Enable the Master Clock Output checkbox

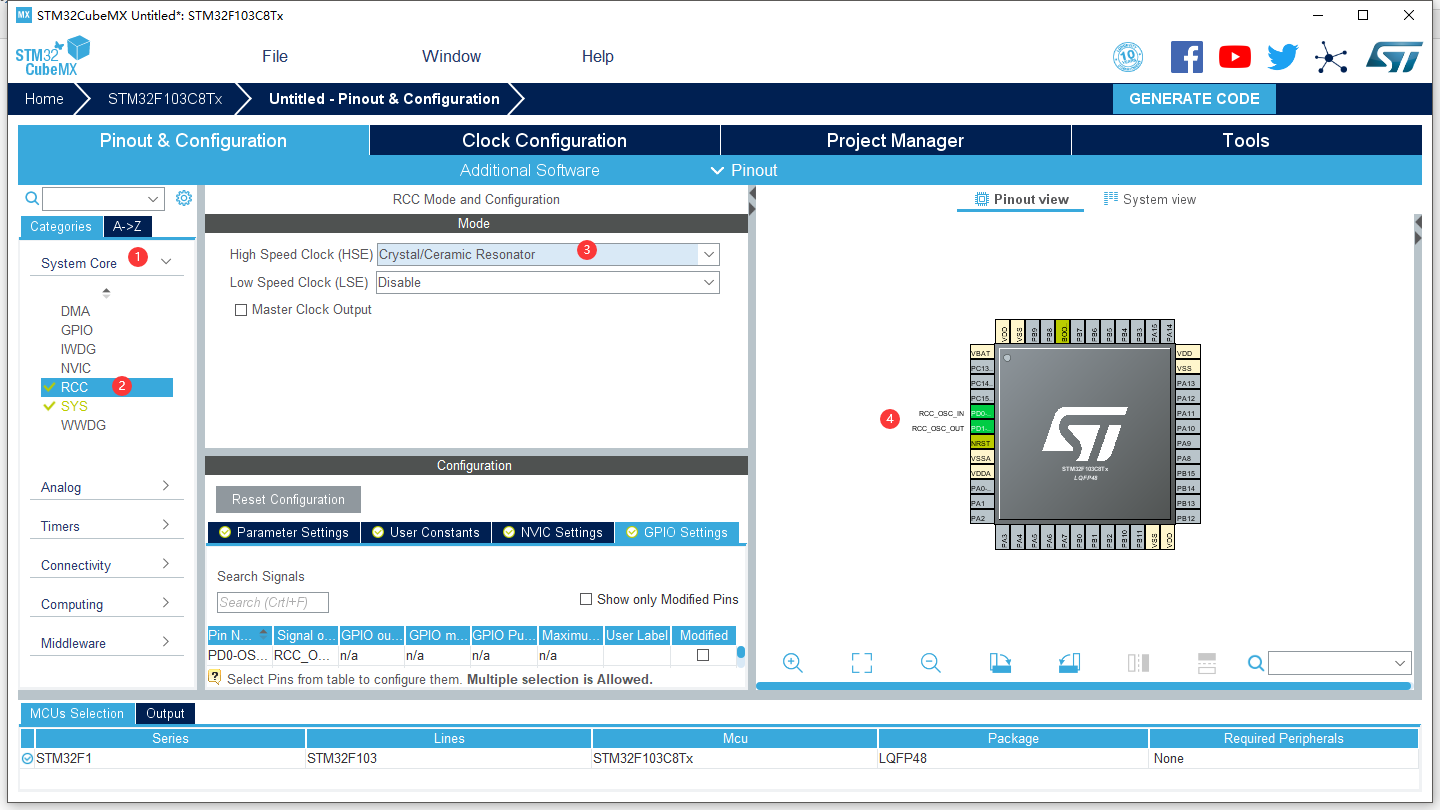coord(240,310)
